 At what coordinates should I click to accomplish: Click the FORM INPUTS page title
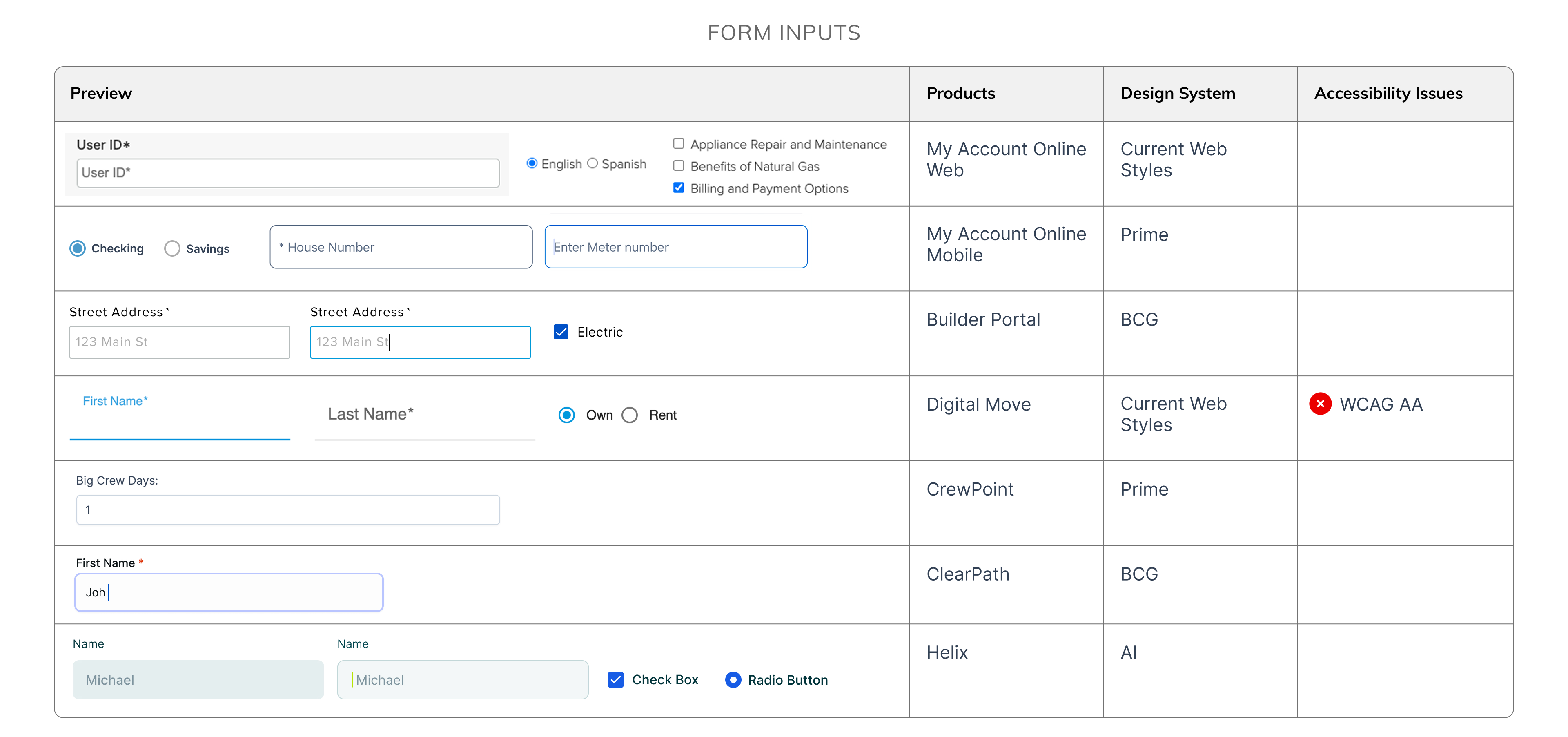point(784,32)
